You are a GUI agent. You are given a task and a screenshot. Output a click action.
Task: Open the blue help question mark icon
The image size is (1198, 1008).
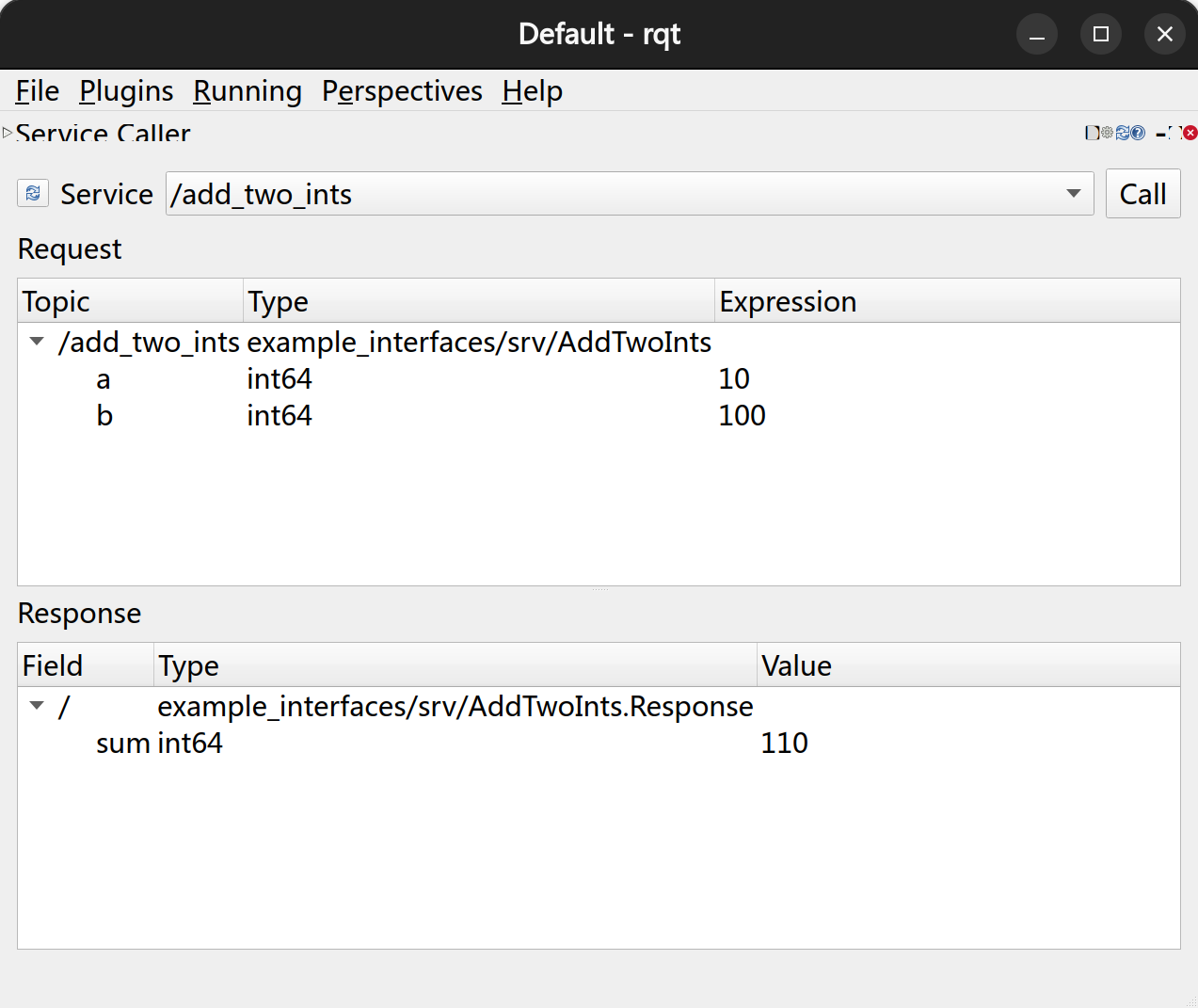[x=1138, y=133]
